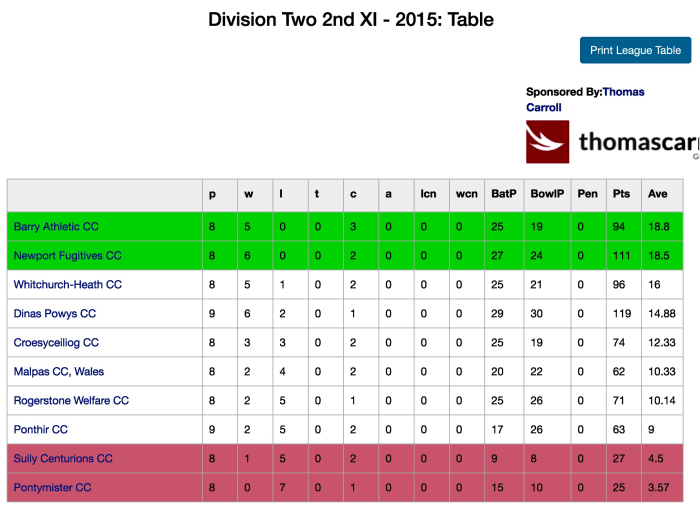Open the Sully Centurions CC link
Image resolution: width=700 pixels, height=516 pixels.
point(62,459)
